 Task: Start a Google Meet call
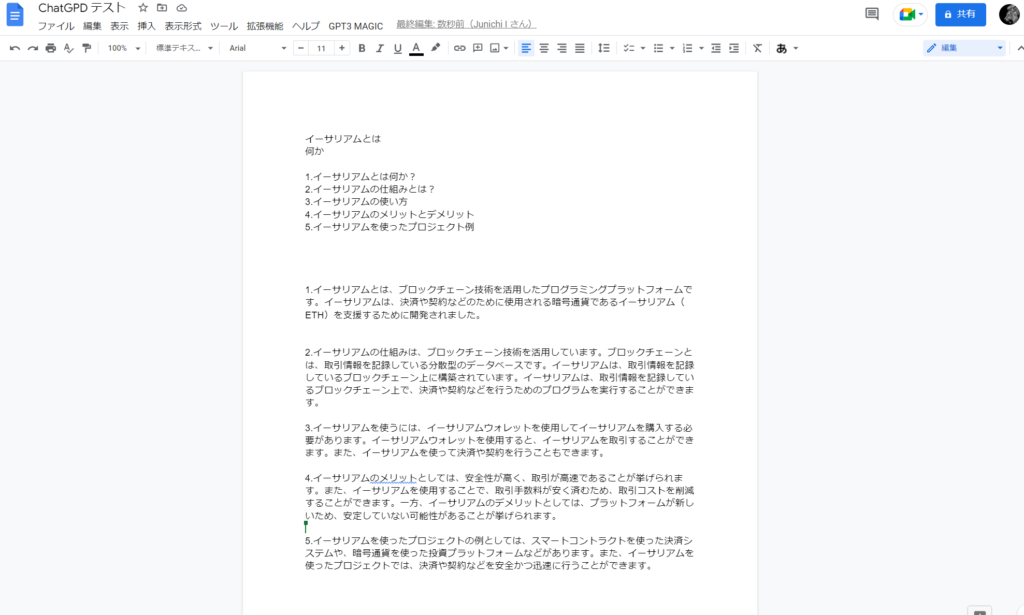tap(910, 14)
